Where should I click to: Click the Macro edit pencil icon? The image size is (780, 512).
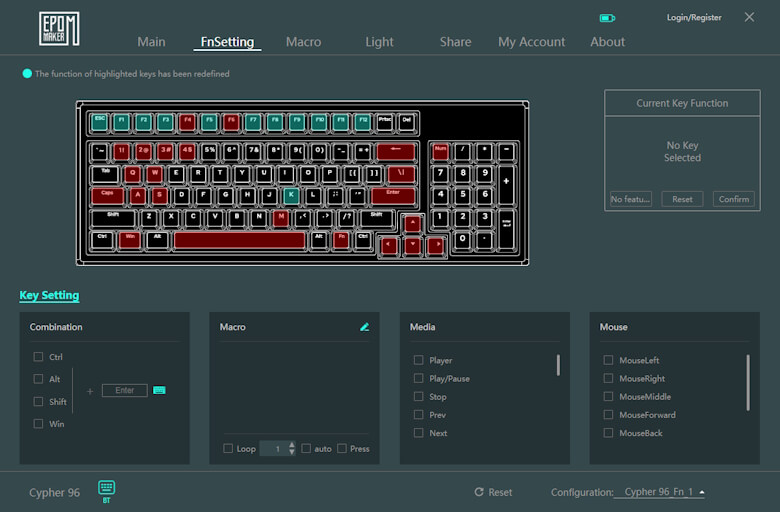point(364,327)
